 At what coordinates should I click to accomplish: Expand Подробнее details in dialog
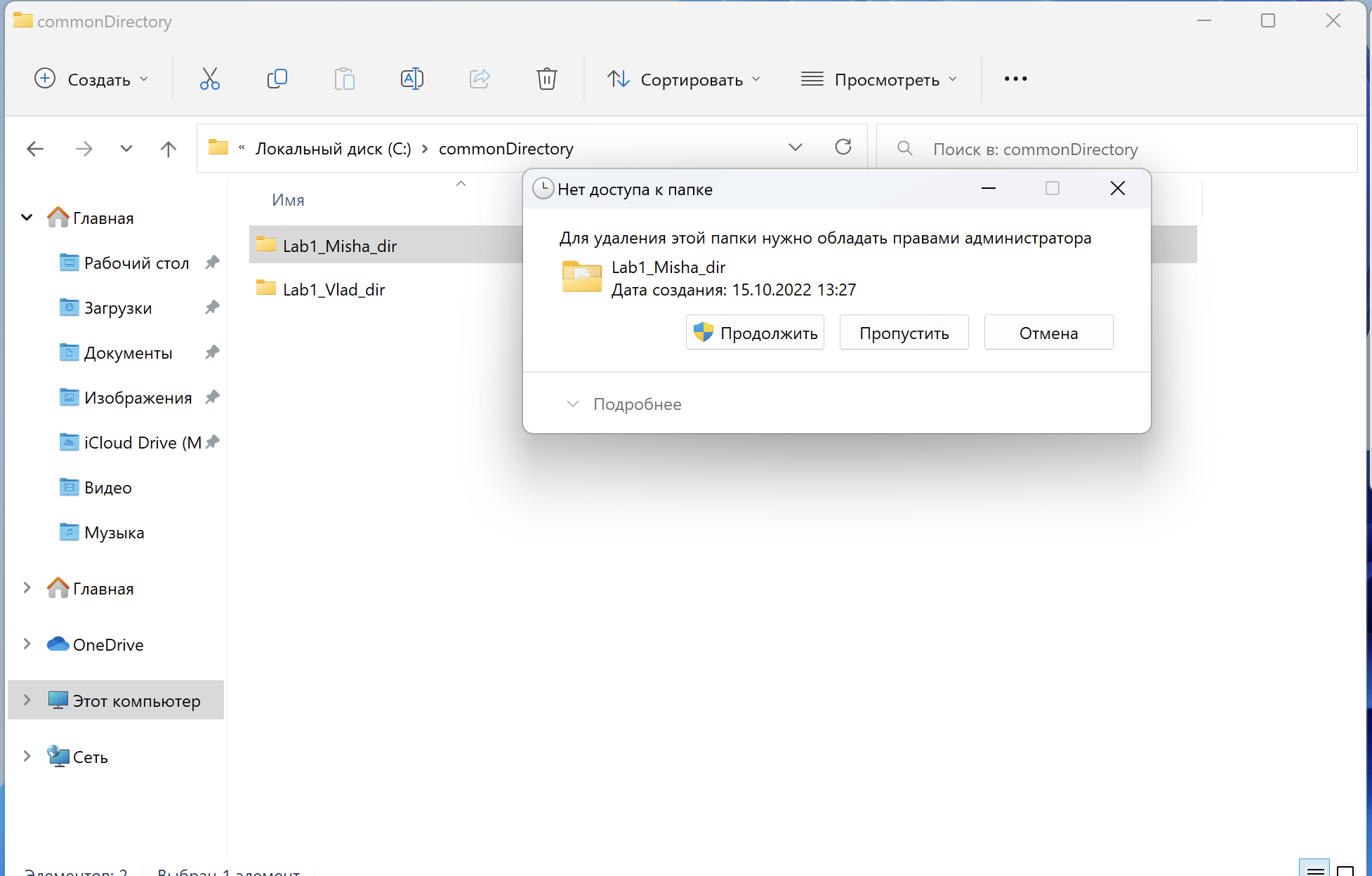624,404
